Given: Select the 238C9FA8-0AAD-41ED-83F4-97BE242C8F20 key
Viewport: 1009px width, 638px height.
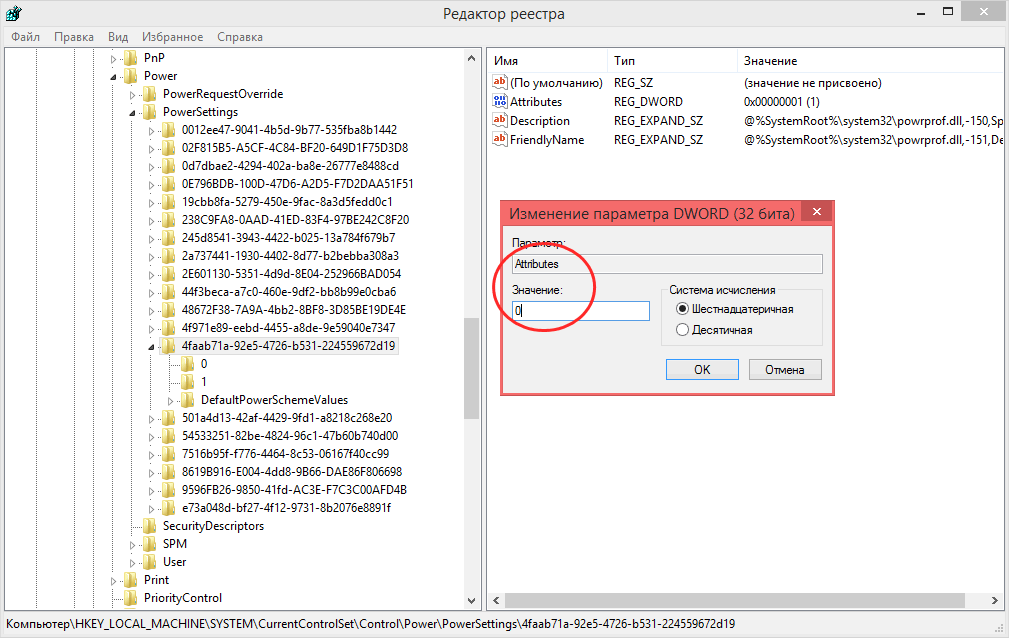Looking at the screenshot, I should pos(295,220).
